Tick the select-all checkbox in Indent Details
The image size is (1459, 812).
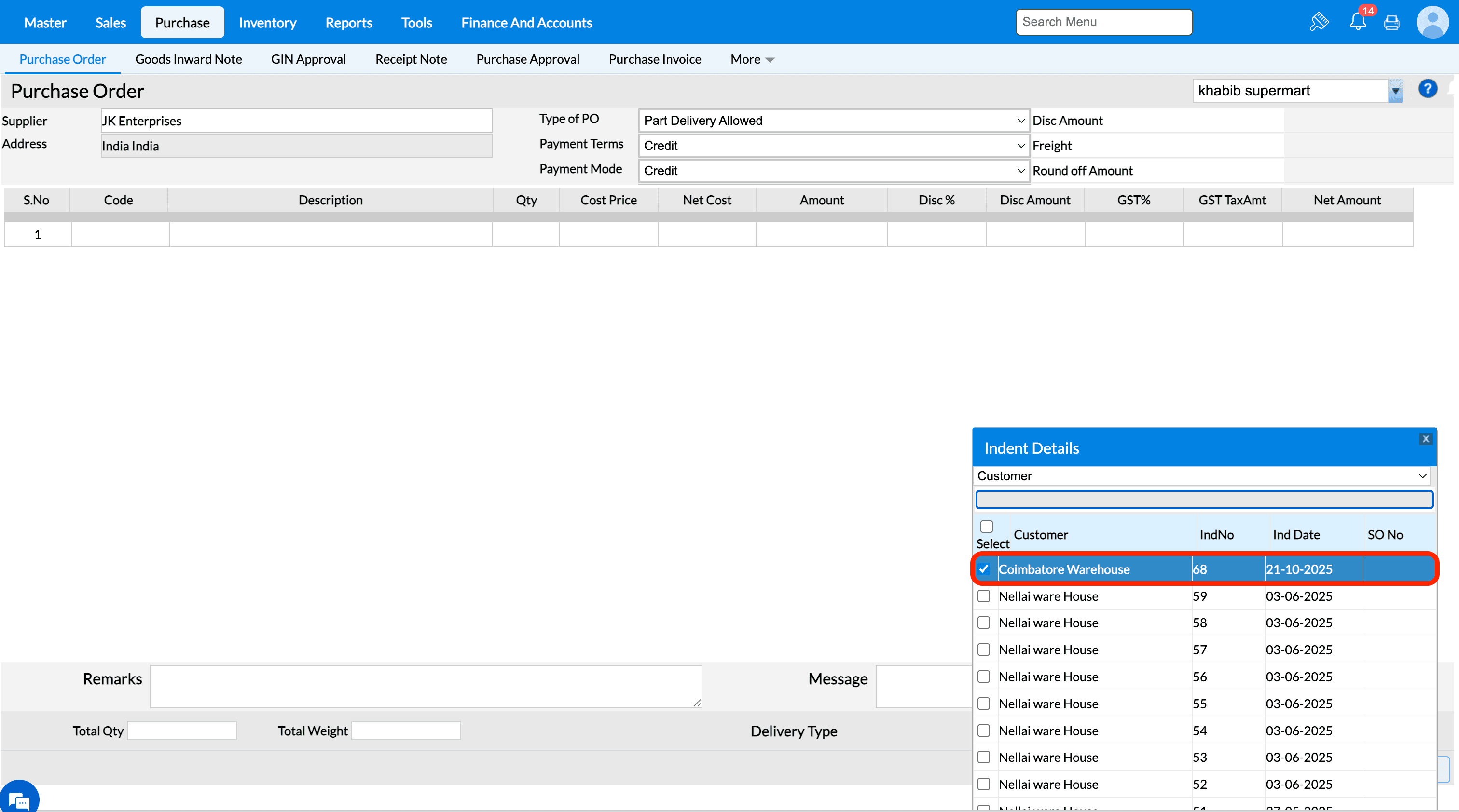coord(987,526)
